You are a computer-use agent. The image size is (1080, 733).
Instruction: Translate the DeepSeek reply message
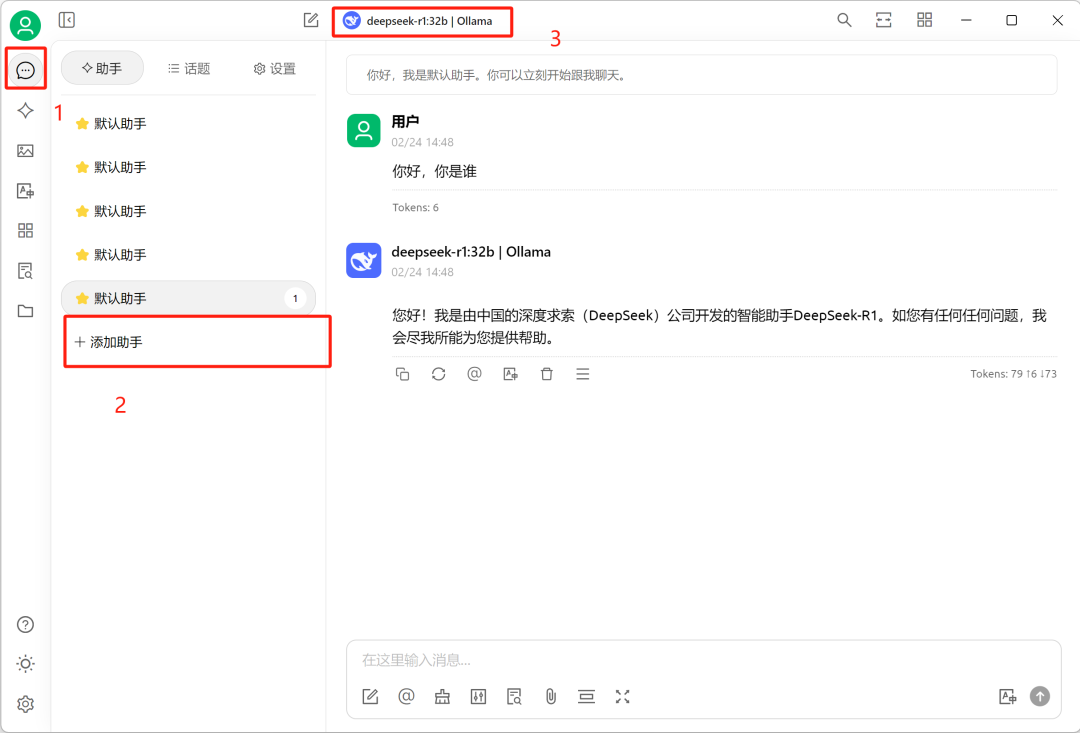tap(510, 374)
